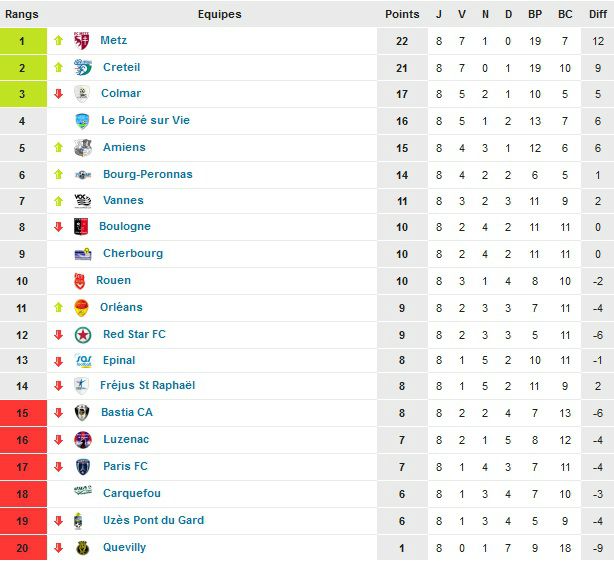
Task: Click the Paris FC blue crest
Action: (x=83, y=467)
